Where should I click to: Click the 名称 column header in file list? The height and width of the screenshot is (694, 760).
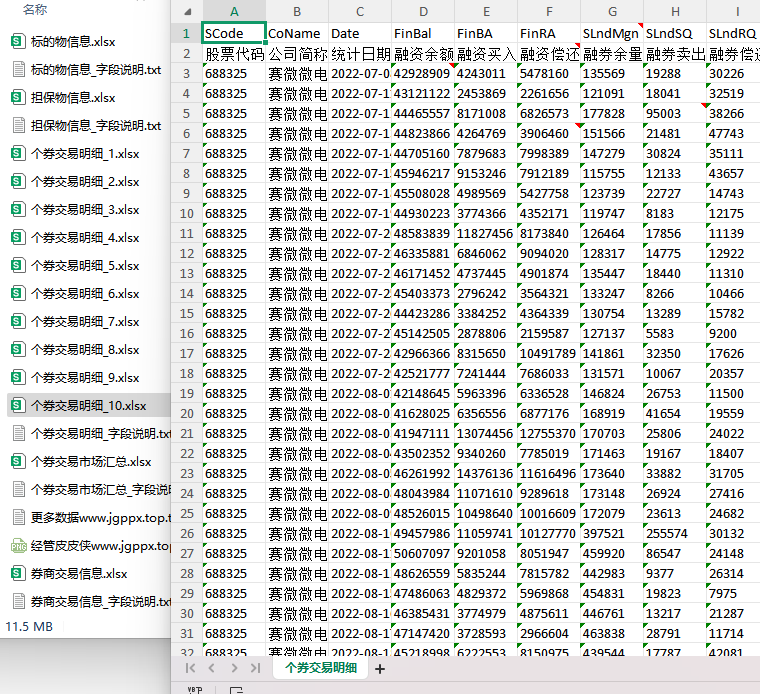tap(35, 9)
